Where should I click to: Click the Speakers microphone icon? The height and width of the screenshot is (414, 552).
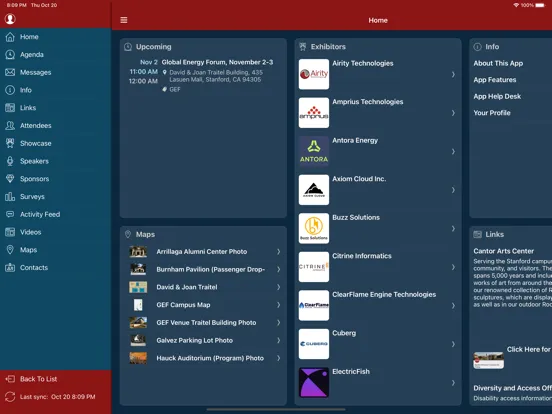coord(10,161)
